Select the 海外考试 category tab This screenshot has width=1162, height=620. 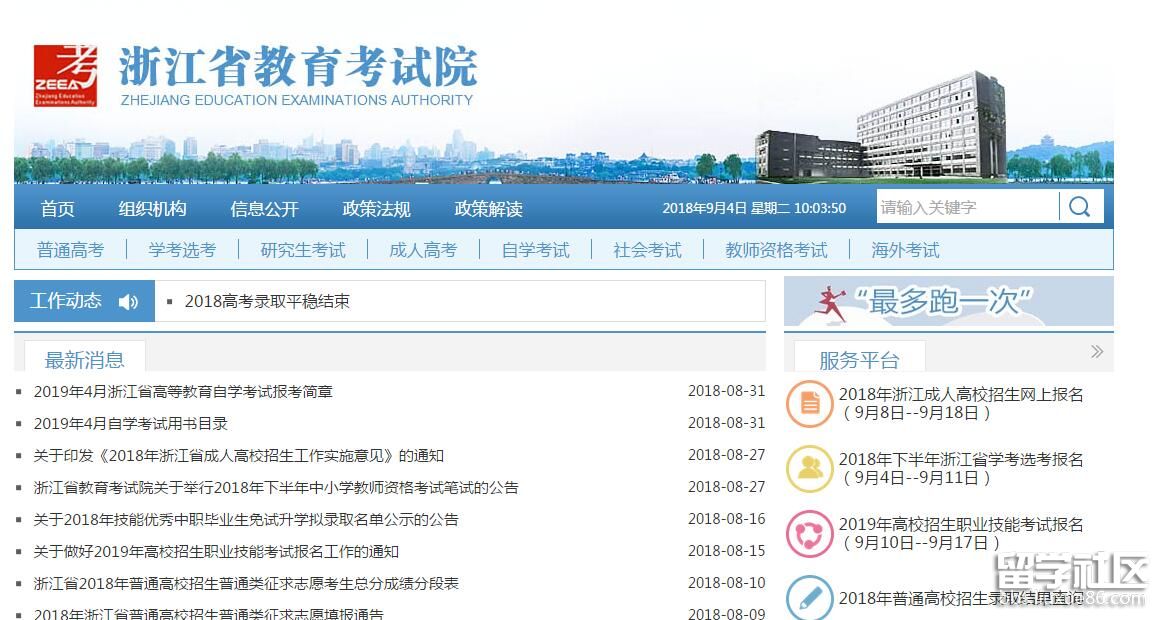[905, 250]
